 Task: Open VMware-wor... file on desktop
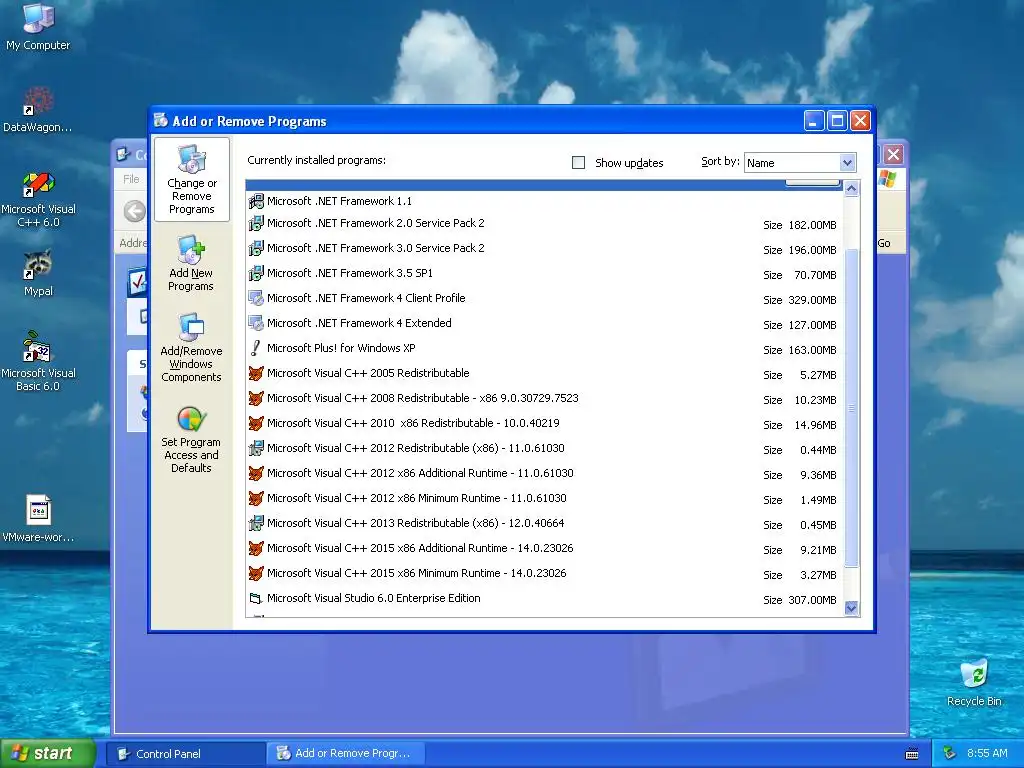[x=38, y=519]
